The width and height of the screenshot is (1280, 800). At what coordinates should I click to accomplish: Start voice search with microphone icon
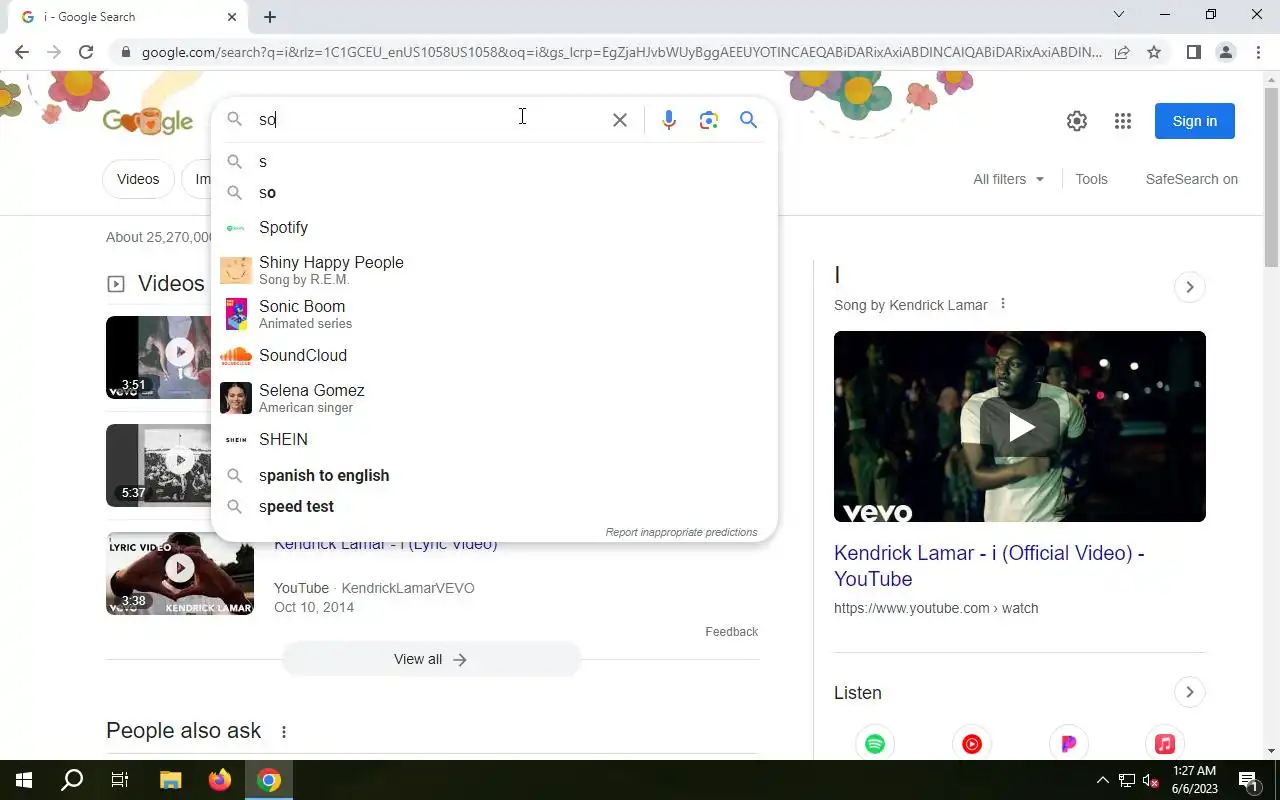click(x=669, y=120)
